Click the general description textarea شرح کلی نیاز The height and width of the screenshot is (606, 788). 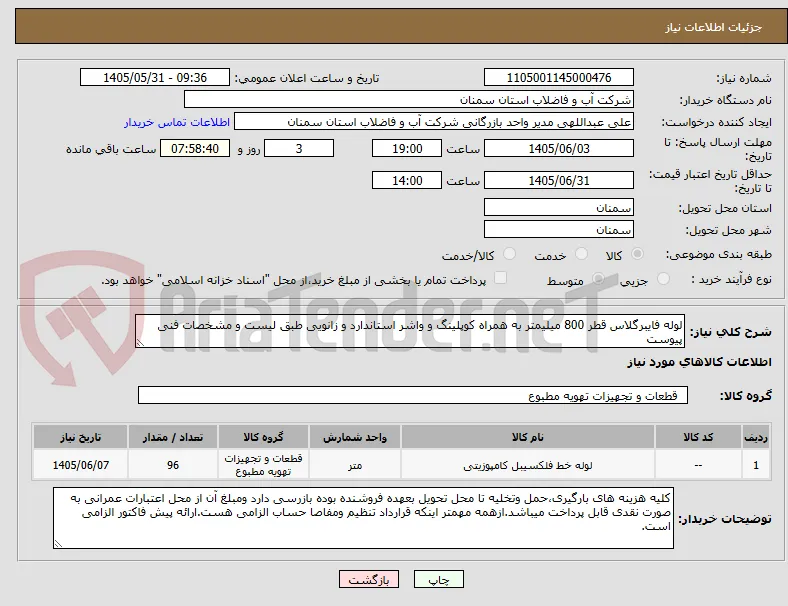pos(410,331)
